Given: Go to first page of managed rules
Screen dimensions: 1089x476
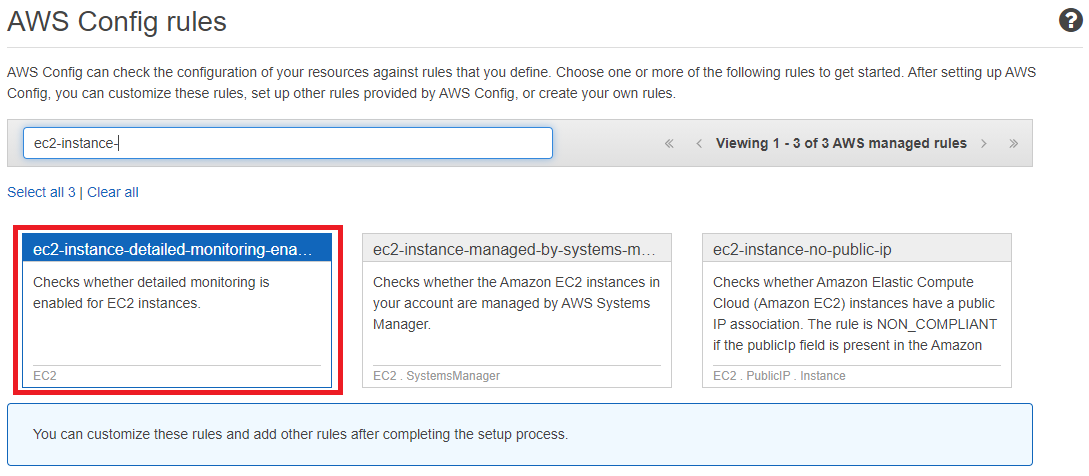Looking at the screenshot, I should 669,143.
